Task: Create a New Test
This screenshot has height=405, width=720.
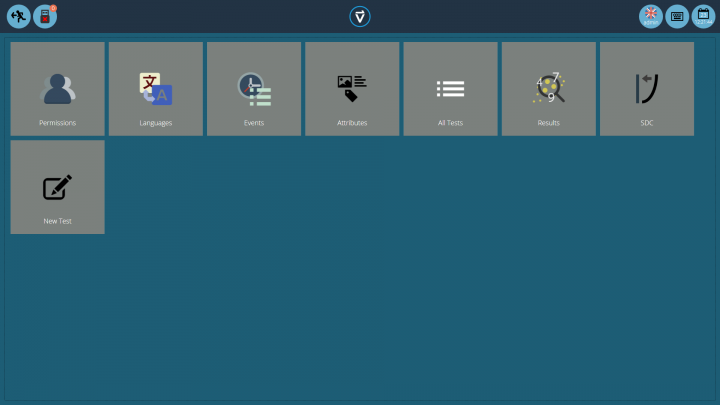Action: tap(57, 187)
